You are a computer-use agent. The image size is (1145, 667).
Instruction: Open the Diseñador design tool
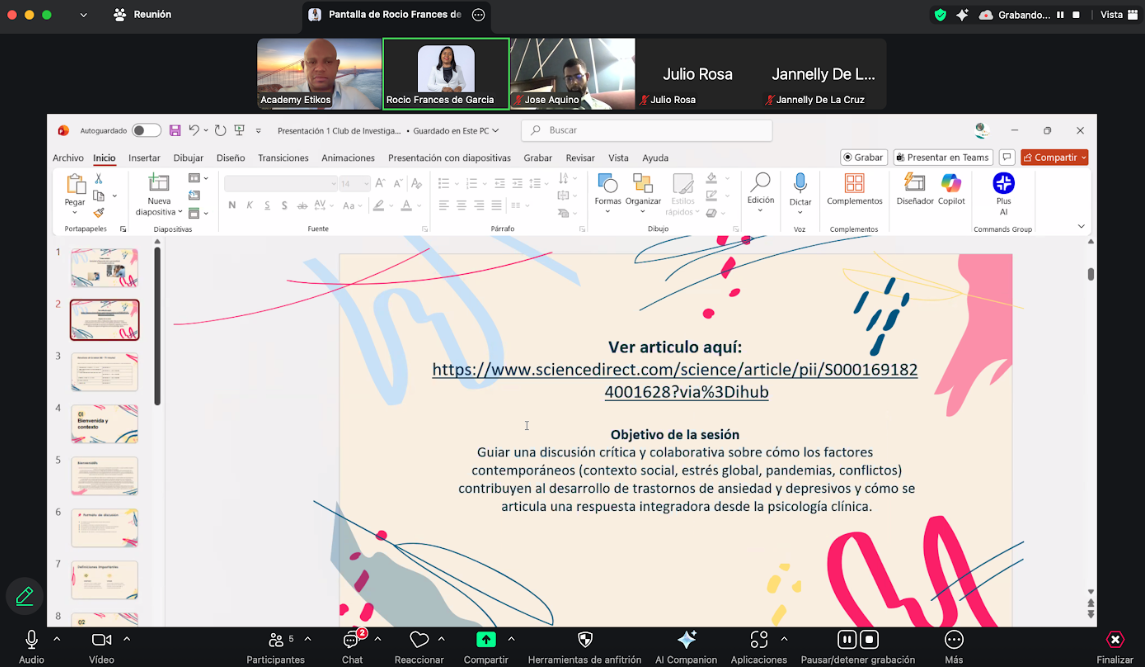tap(914, 184)
